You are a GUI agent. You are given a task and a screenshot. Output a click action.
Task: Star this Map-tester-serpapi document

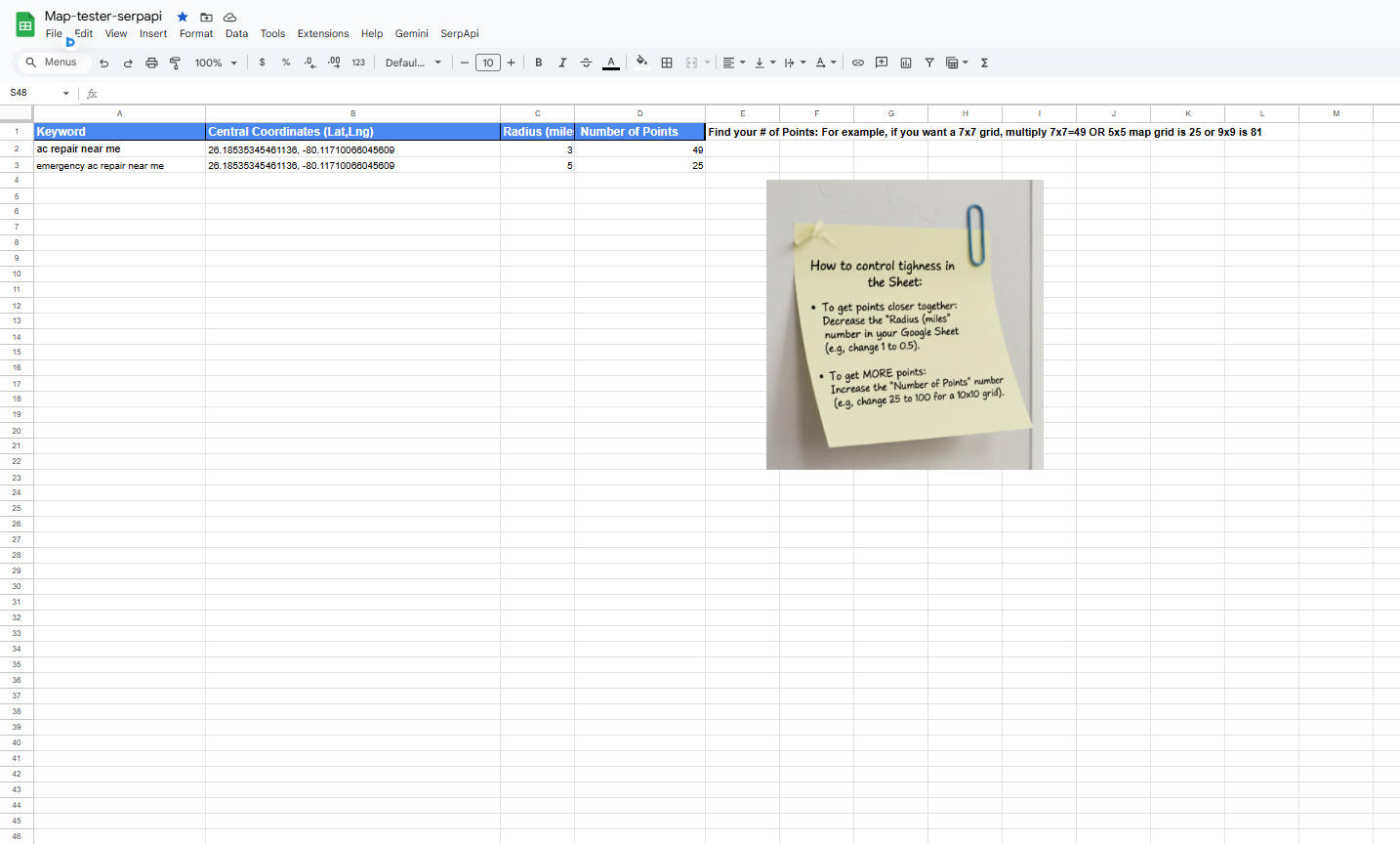[x=183, y=17]
